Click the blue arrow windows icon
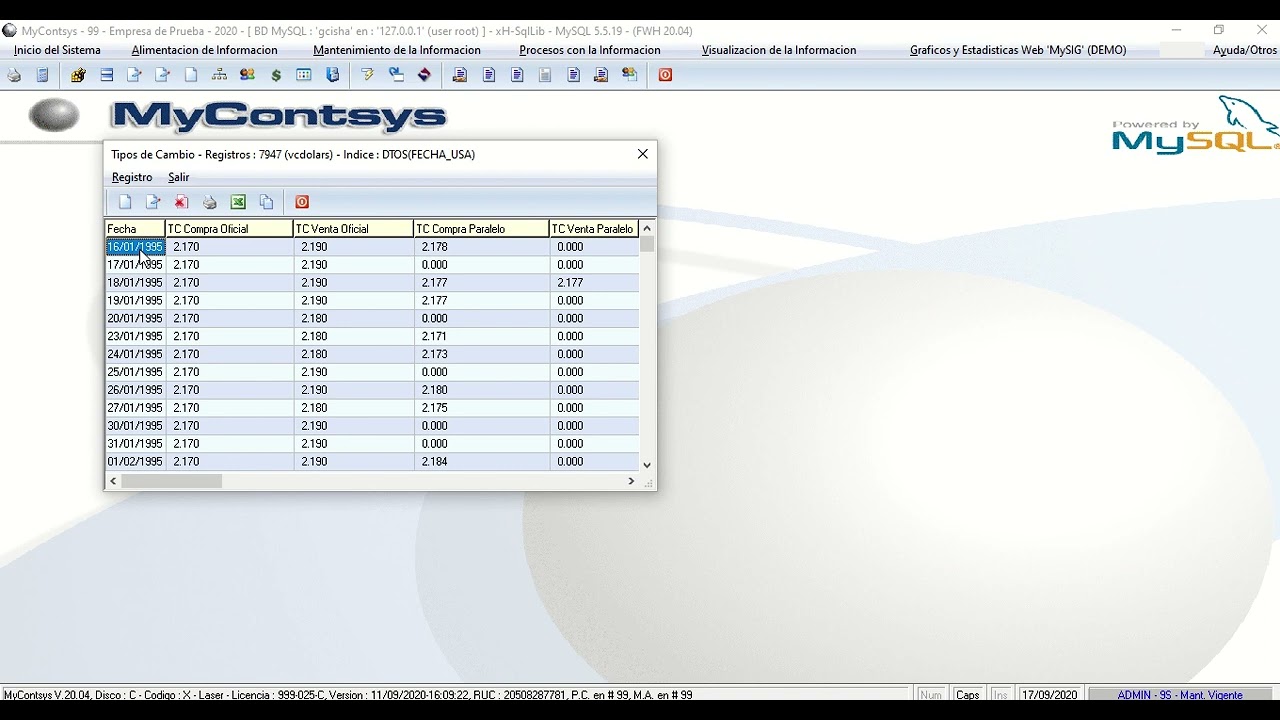This screenshot has height=720, width=1280. pos(396,75)
